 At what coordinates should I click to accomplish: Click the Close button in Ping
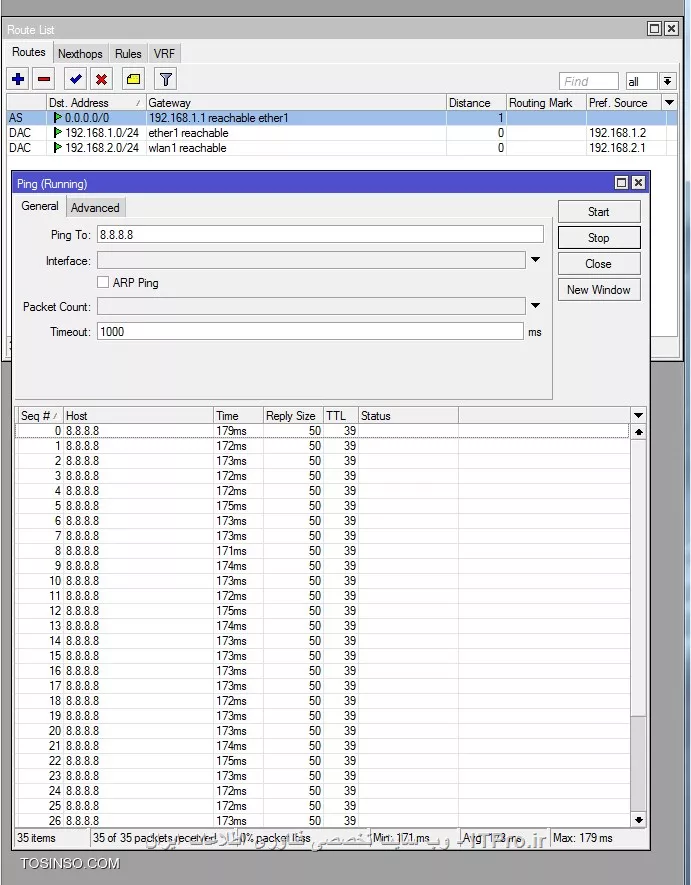[x=598, y=264]
